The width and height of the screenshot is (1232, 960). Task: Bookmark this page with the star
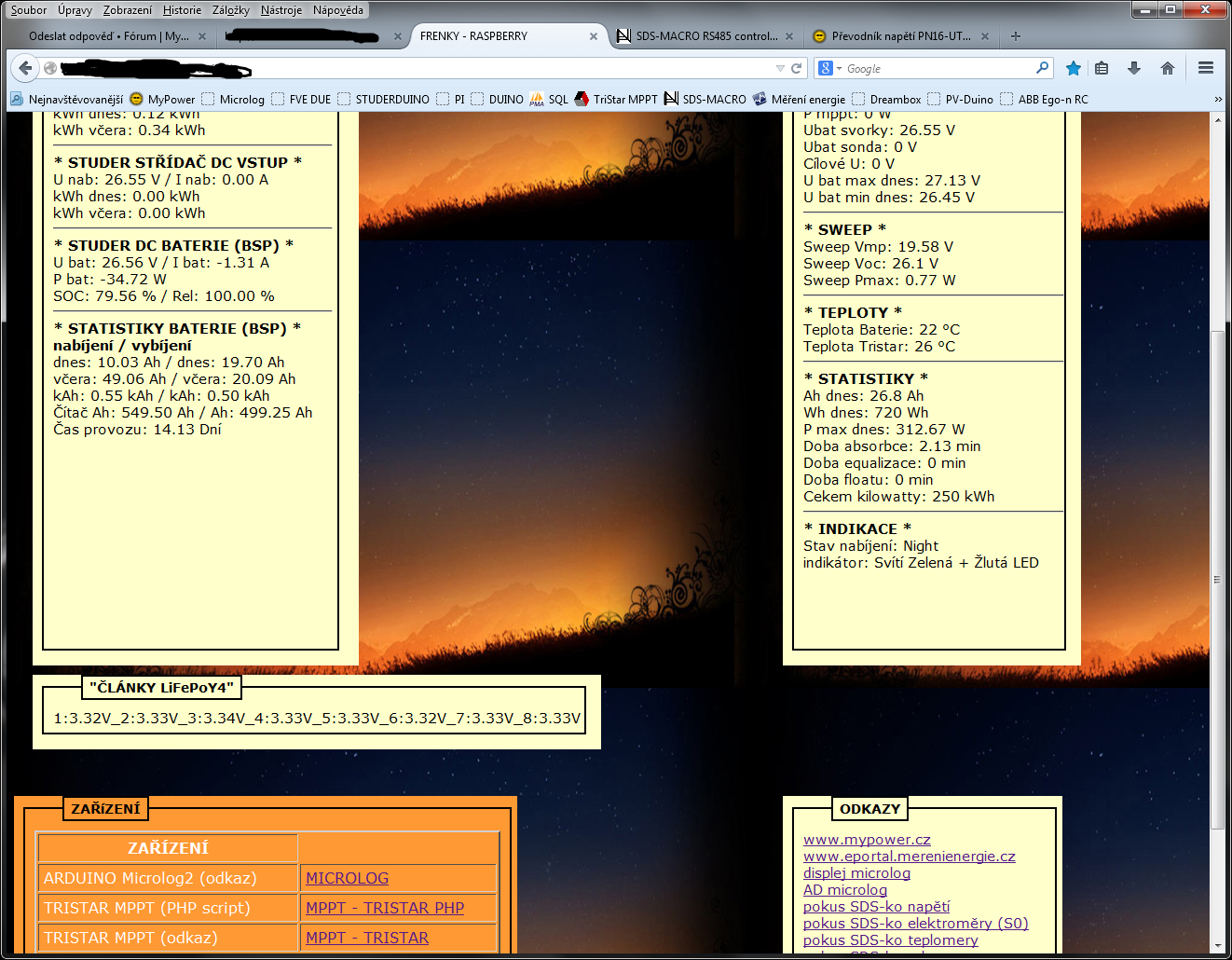point(1074,68)
